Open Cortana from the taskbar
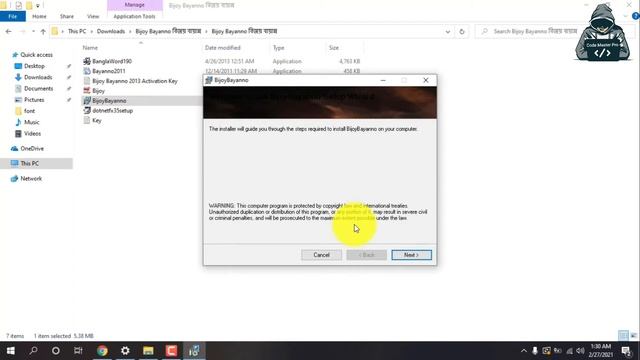 [56, 351]
